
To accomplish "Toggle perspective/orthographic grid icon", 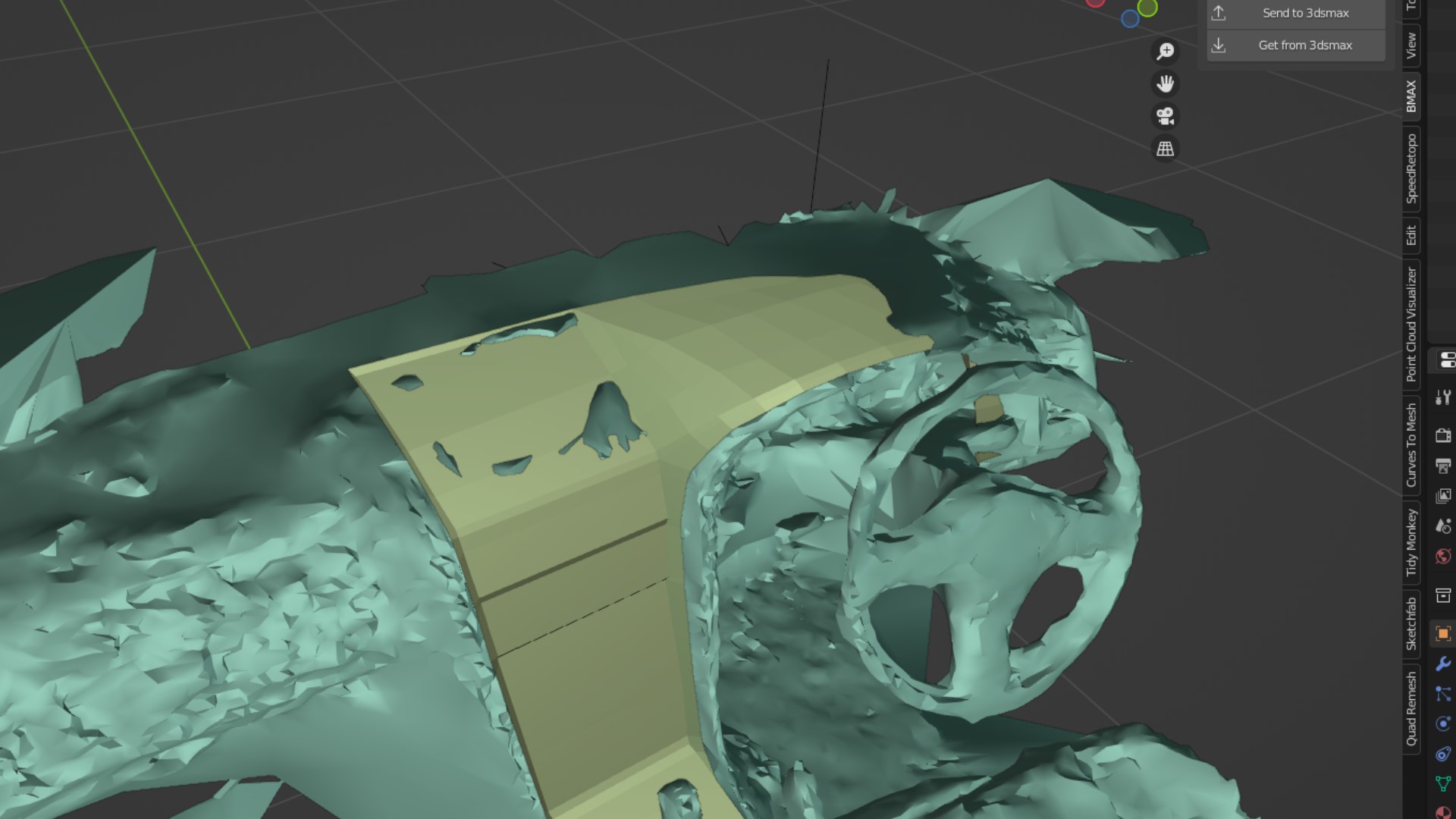I will 1165,149.
